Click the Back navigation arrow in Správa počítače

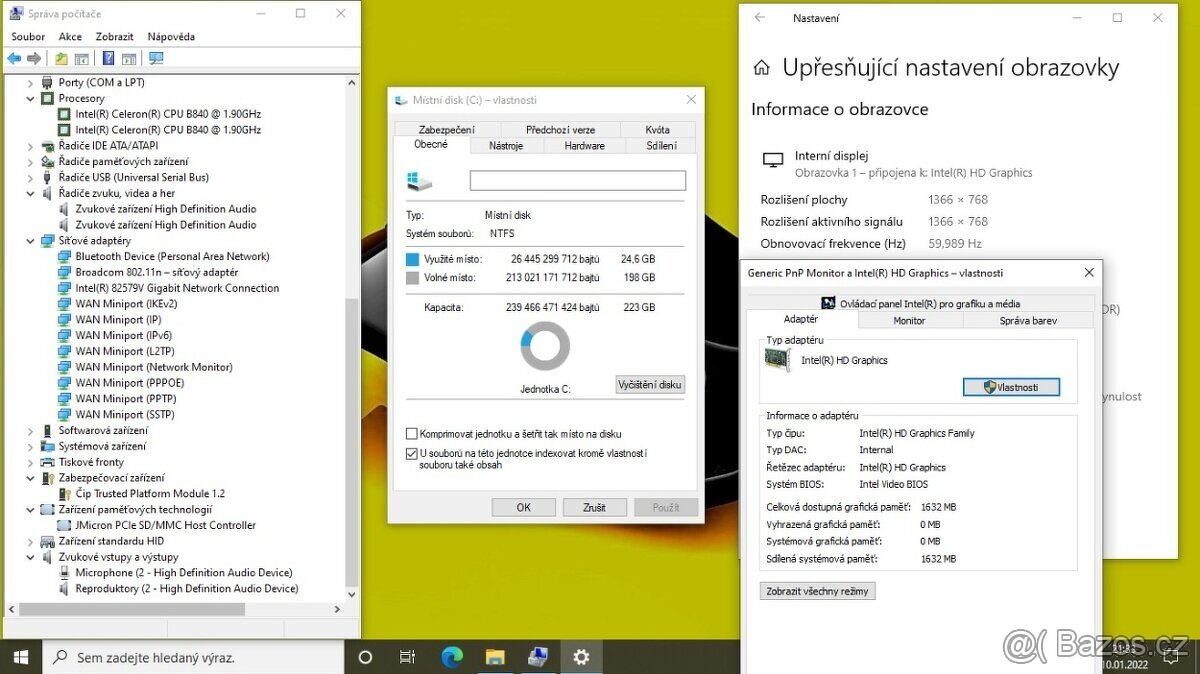click(13, 57)
